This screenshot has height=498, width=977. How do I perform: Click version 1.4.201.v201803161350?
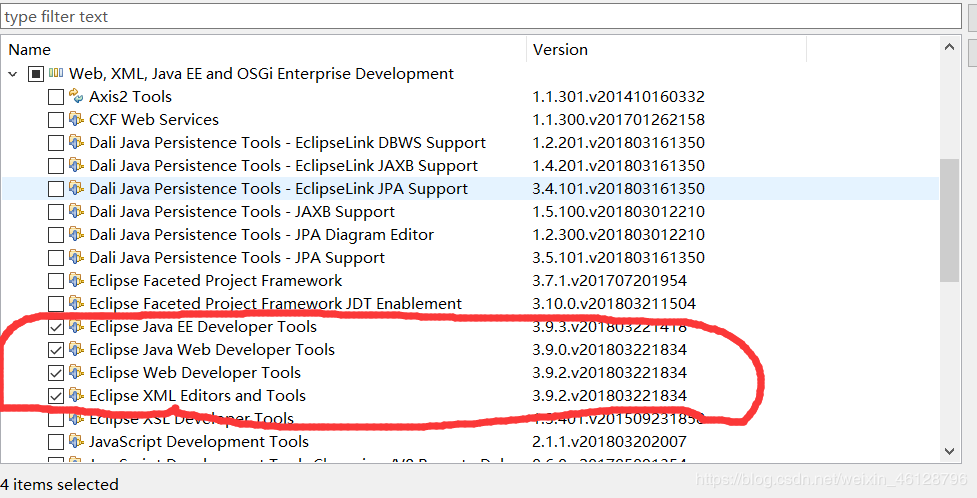618,166
